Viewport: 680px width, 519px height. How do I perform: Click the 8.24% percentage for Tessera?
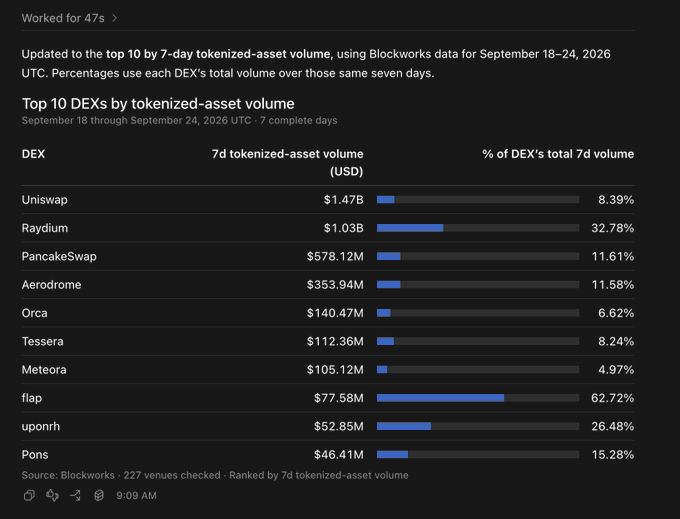click(616, 342)
